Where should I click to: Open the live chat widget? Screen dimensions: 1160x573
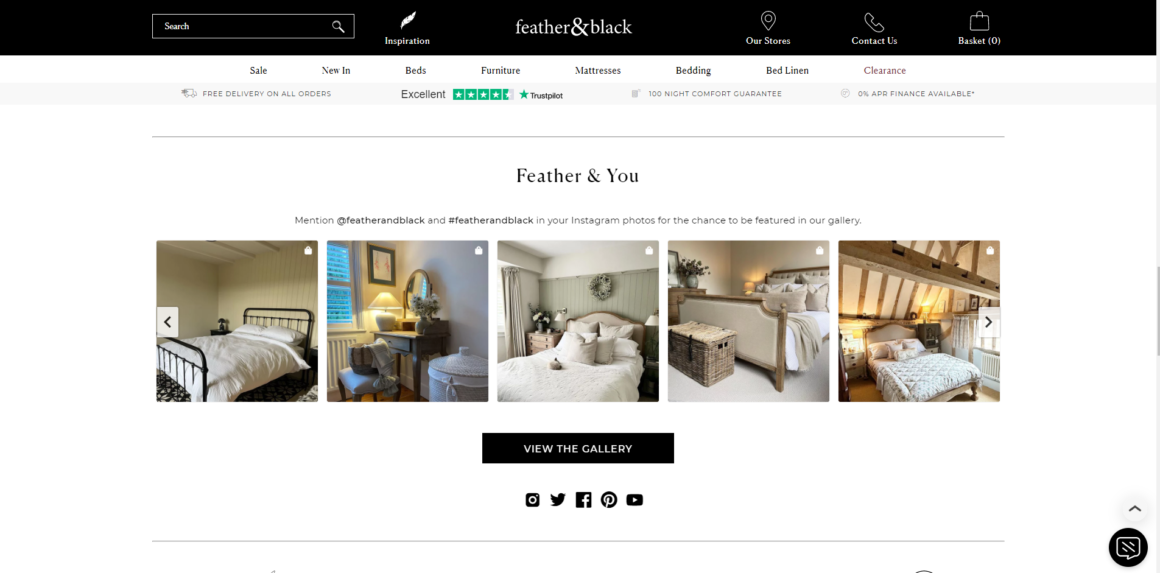pyautogui.click(x=1127, y=547)
